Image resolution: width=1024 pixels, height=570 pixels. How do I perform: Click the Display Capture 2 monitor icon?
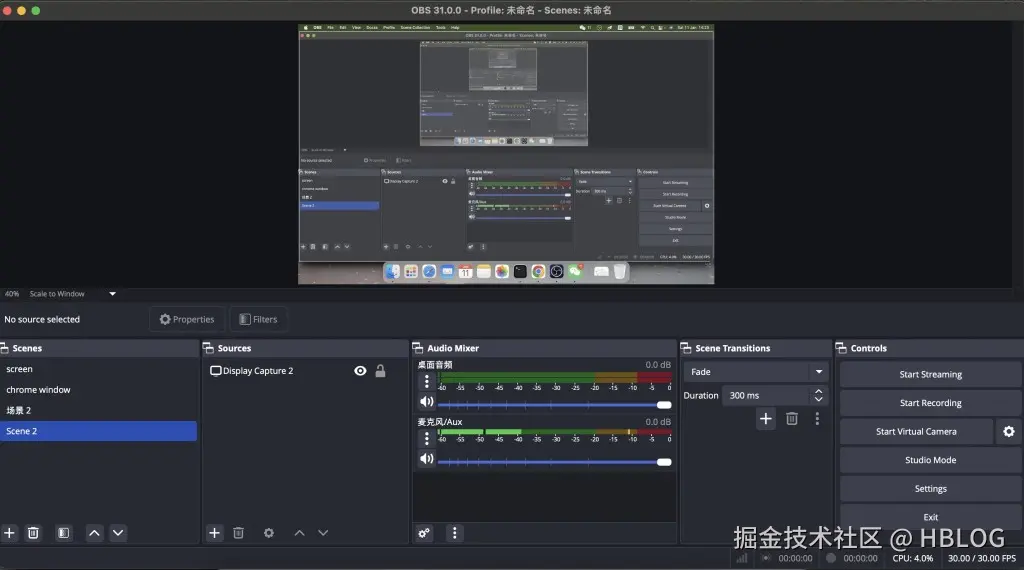(x=215, y=371)
